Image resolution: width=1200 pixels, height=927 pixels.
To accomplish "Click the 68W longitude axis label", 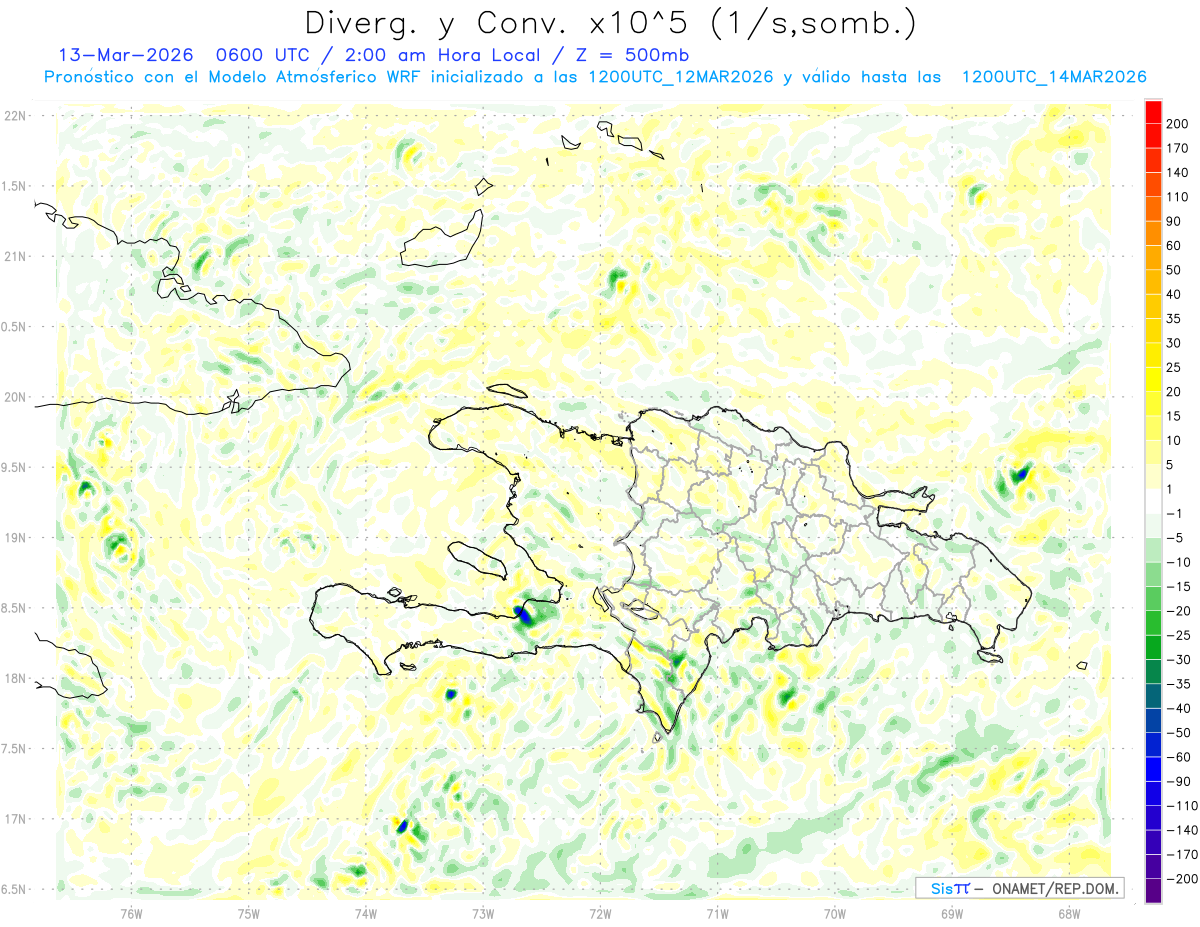I will [1068, 913].
